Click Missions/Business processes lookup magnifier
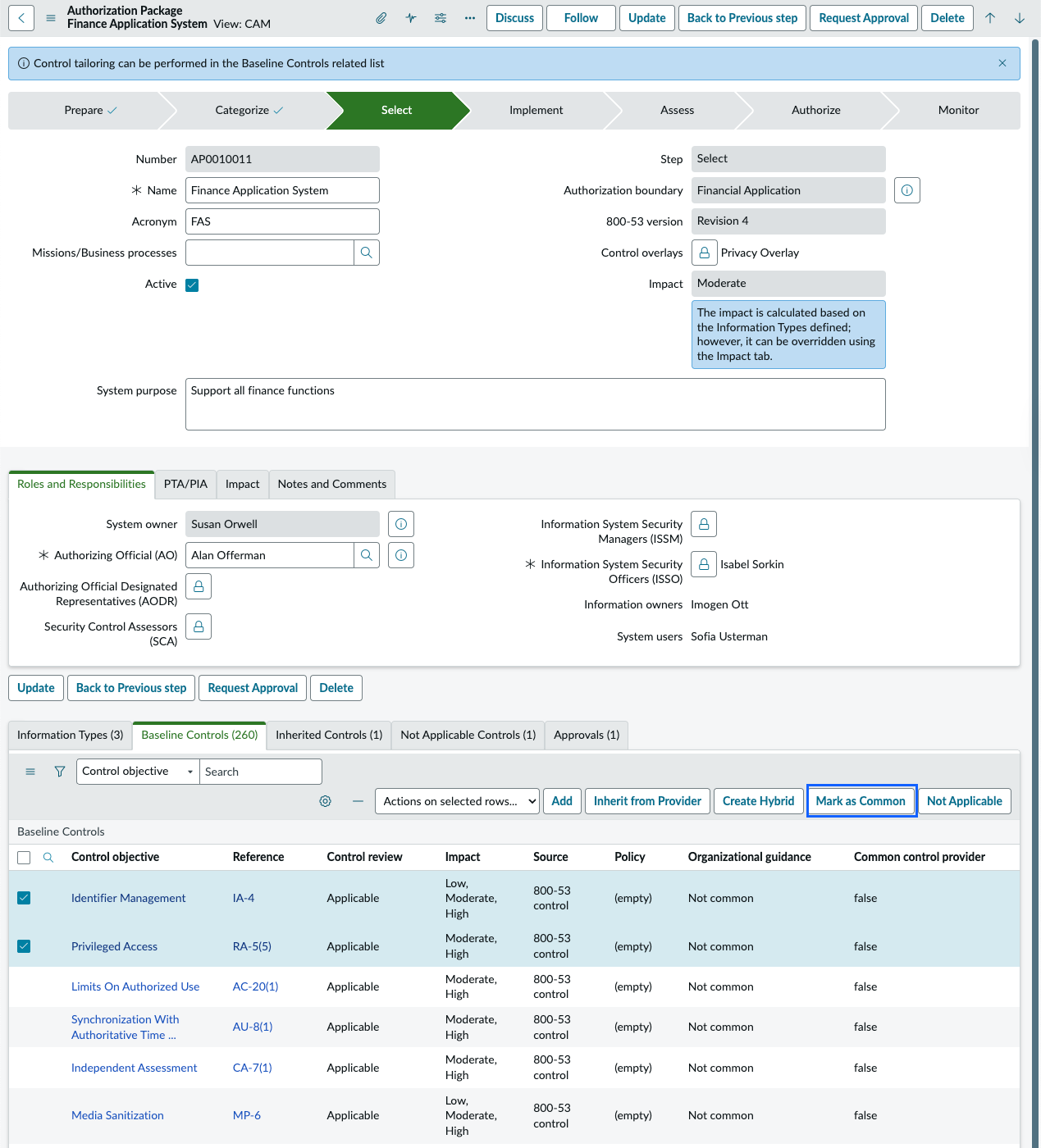Viewport: 1041px width, 1148px height. coord(367,253)
